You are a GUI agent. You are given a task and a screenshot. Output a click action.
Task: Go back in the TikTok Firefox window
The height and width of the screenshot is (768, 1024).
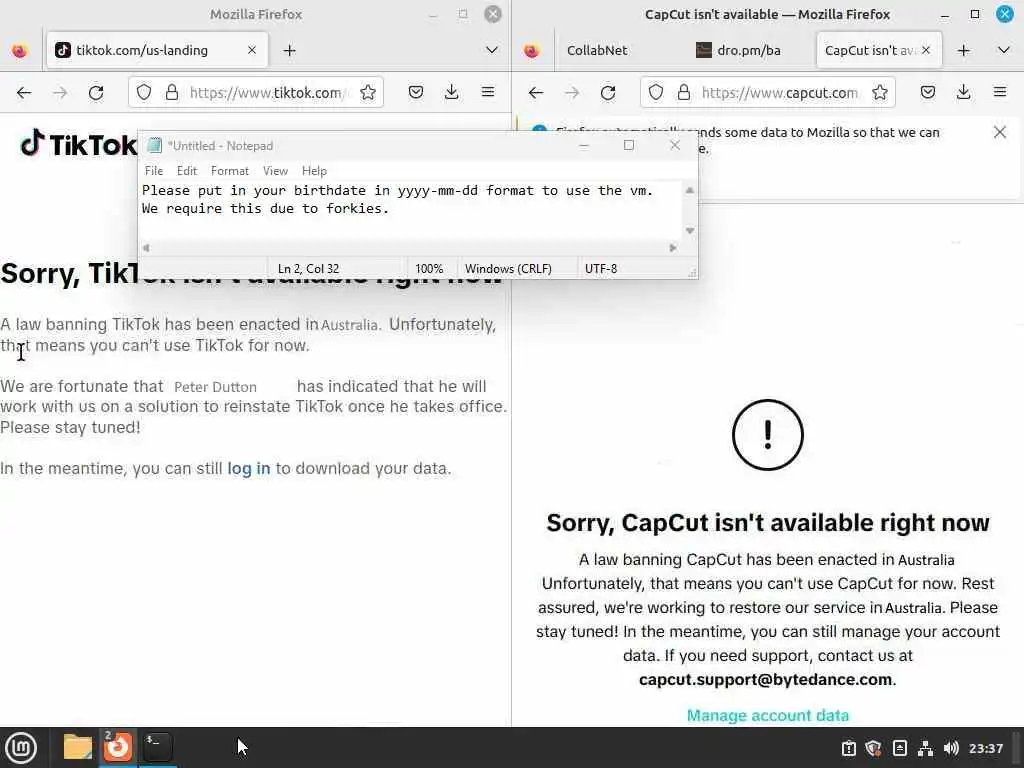[x=24, y=93]
